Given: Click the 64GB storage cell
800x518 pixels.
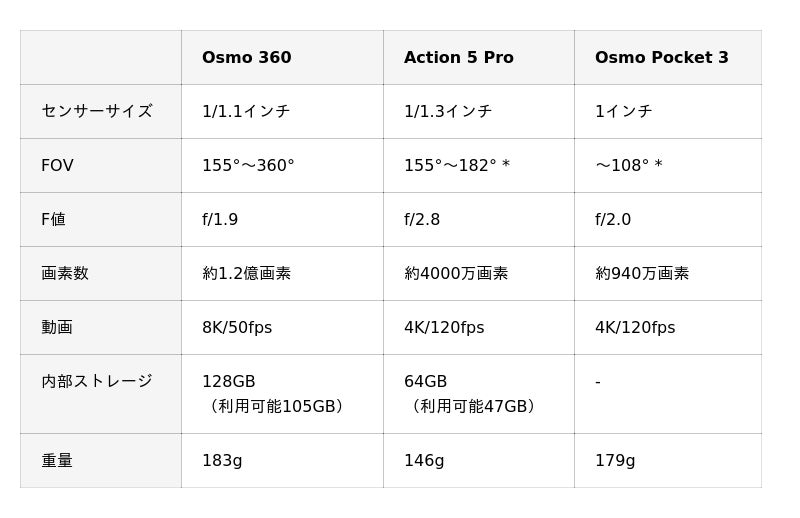Looking at the screenshot, I should click(x=426, y=382).
